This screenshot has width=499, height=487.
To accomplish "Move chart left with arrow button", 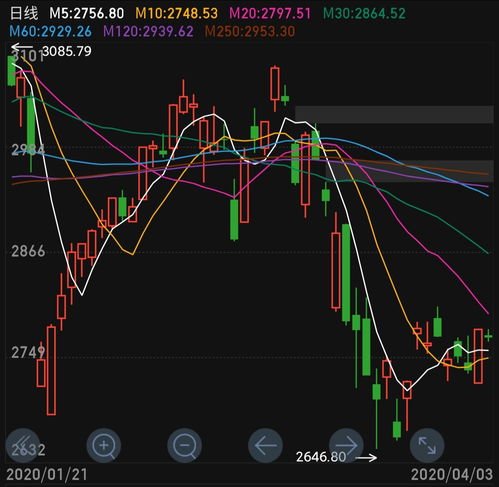I will point(265,445).
